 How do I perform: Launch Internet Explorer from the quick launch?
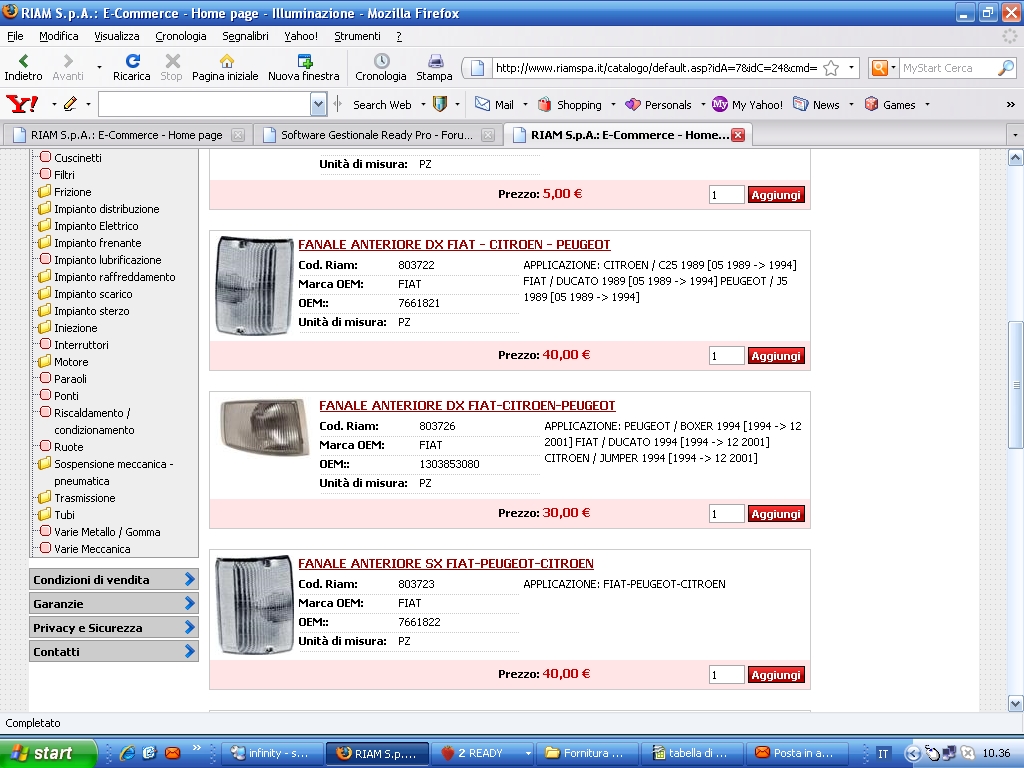coord(127,753)
